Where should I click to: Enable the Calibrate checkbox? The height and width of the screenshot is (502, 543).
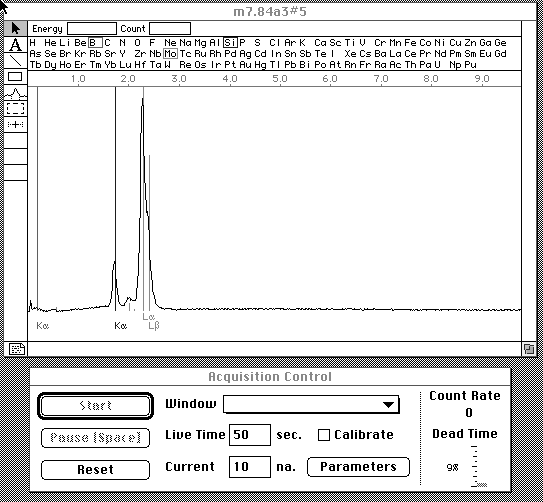click(x=324, y=435)
